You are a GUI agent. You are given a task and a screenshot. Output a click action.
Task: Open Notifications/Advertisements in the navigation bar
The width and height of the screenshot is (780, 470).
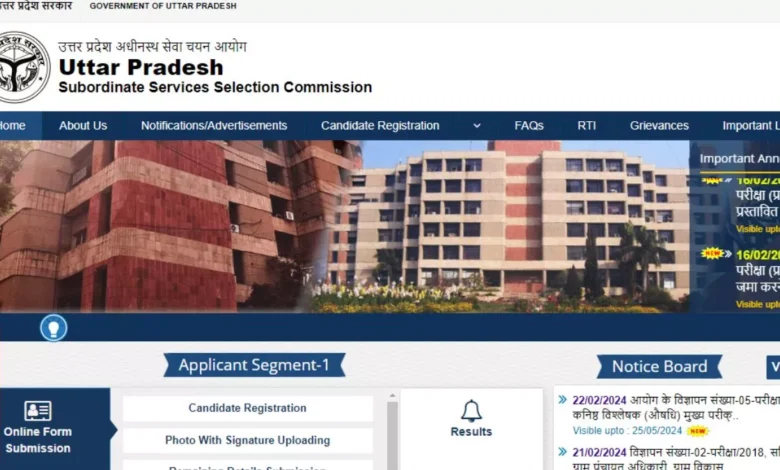[214, 126]
